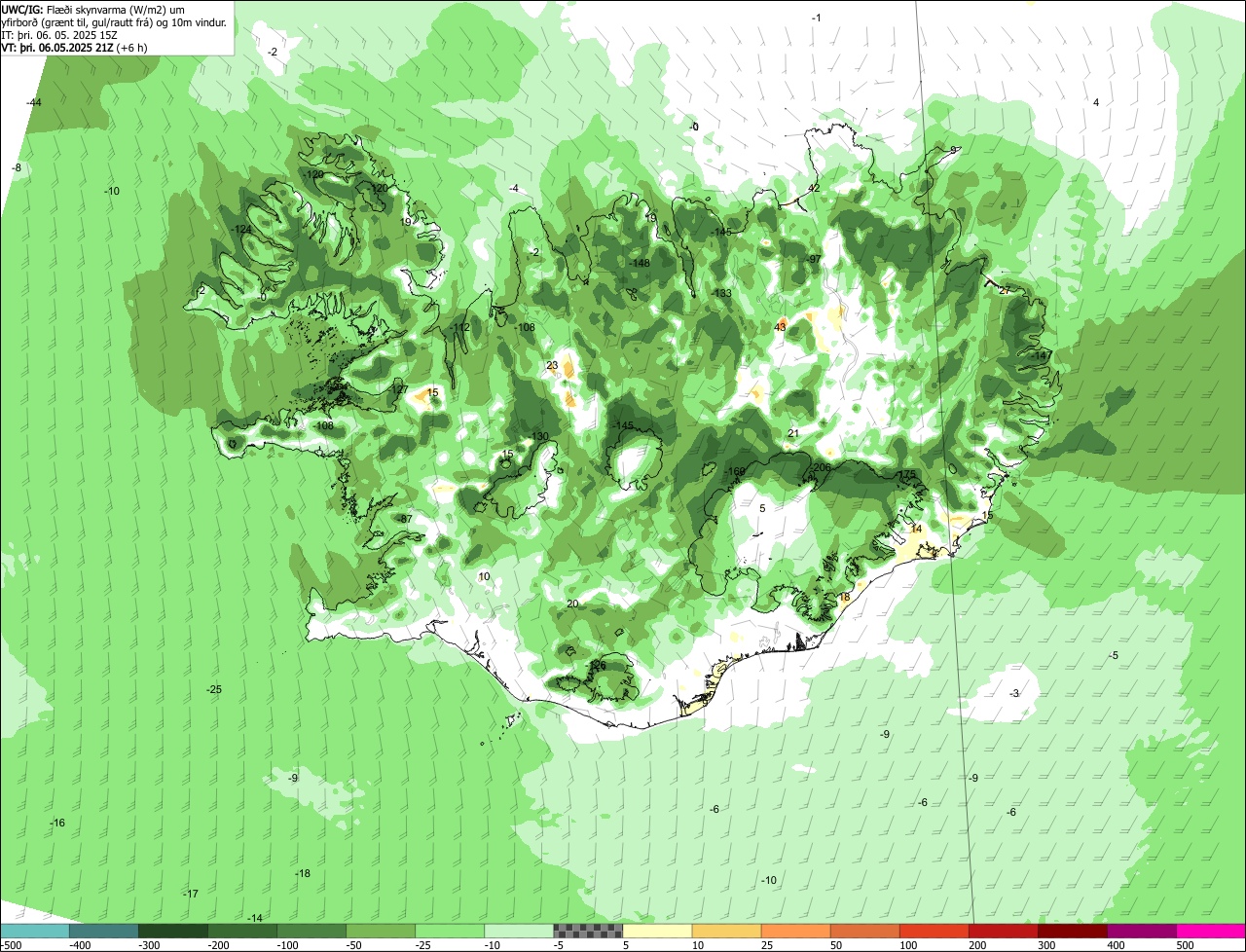Click the 'VT: þri. 06.05.2025 21Z (+6 h)' line

(75, 47)
